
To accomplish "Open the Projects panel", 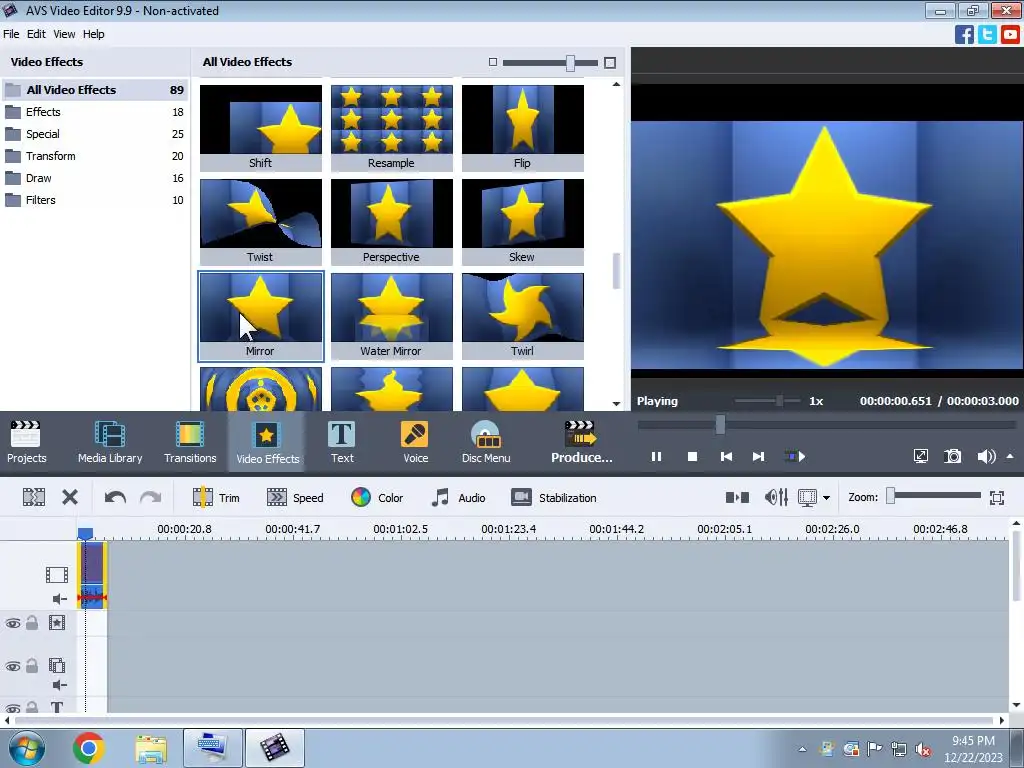I will coord(26,442).
